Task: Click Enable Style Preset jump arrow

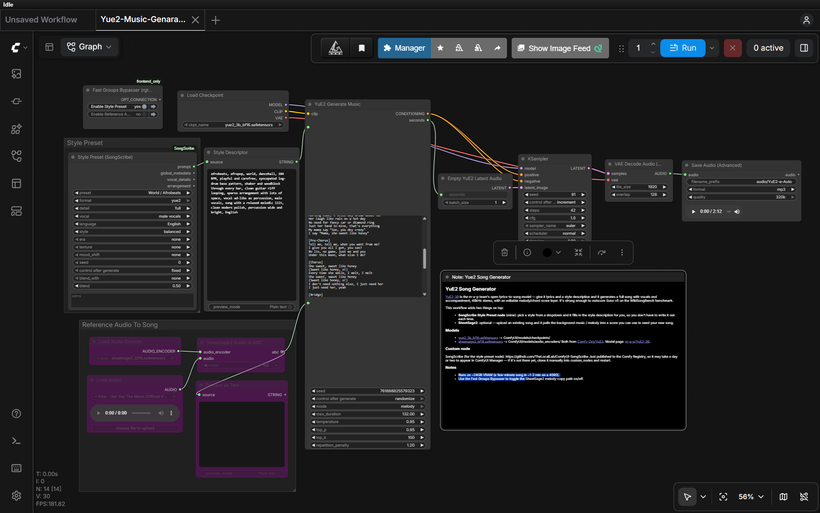Action: point(153,107)
